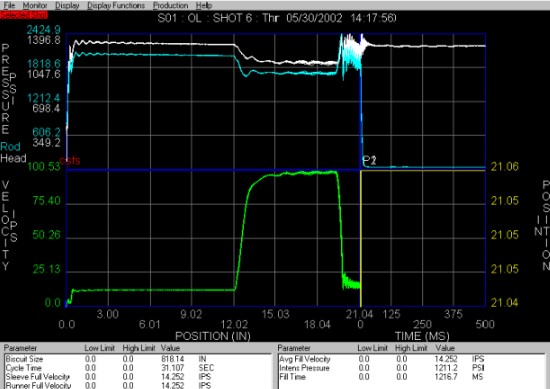The height and width of the screenshot is (389, 550).
Task: Select the Cycle Time parameter row
Action: pyautogui.click(x=138, y=368)
